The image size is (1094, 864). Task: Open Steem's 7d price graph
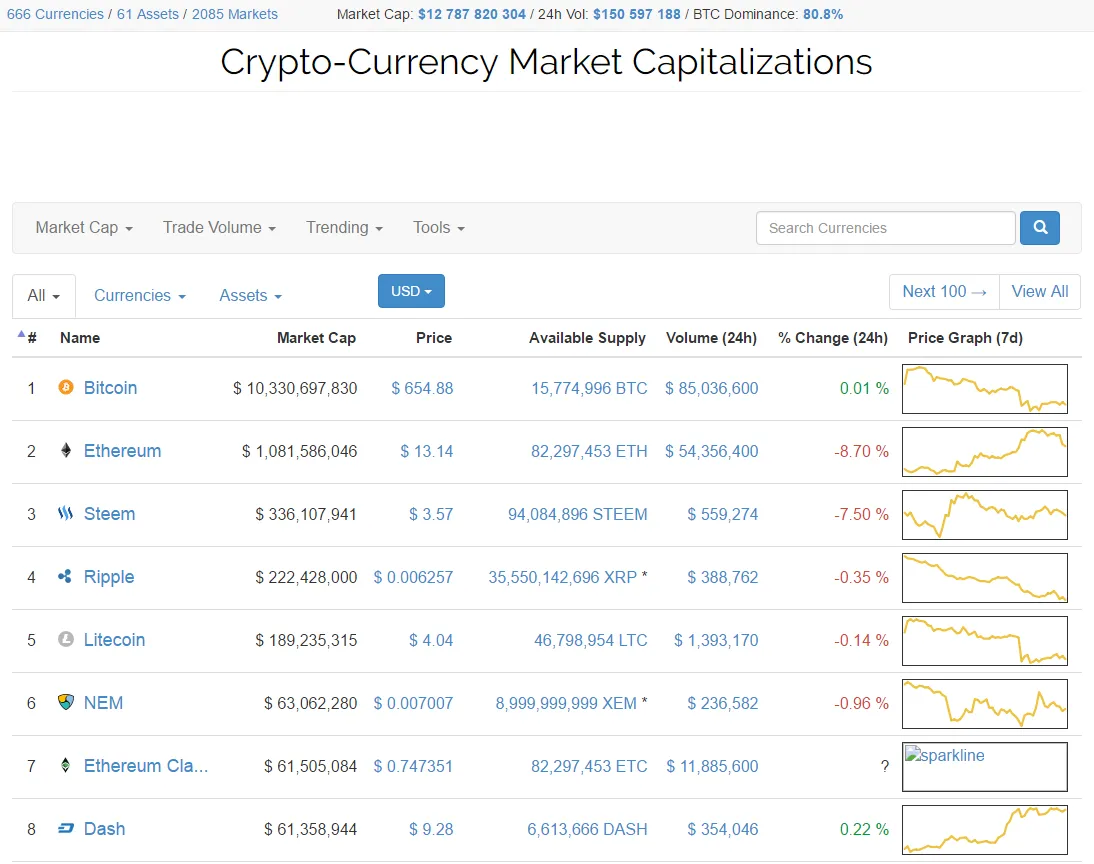(x=984, y=514)
